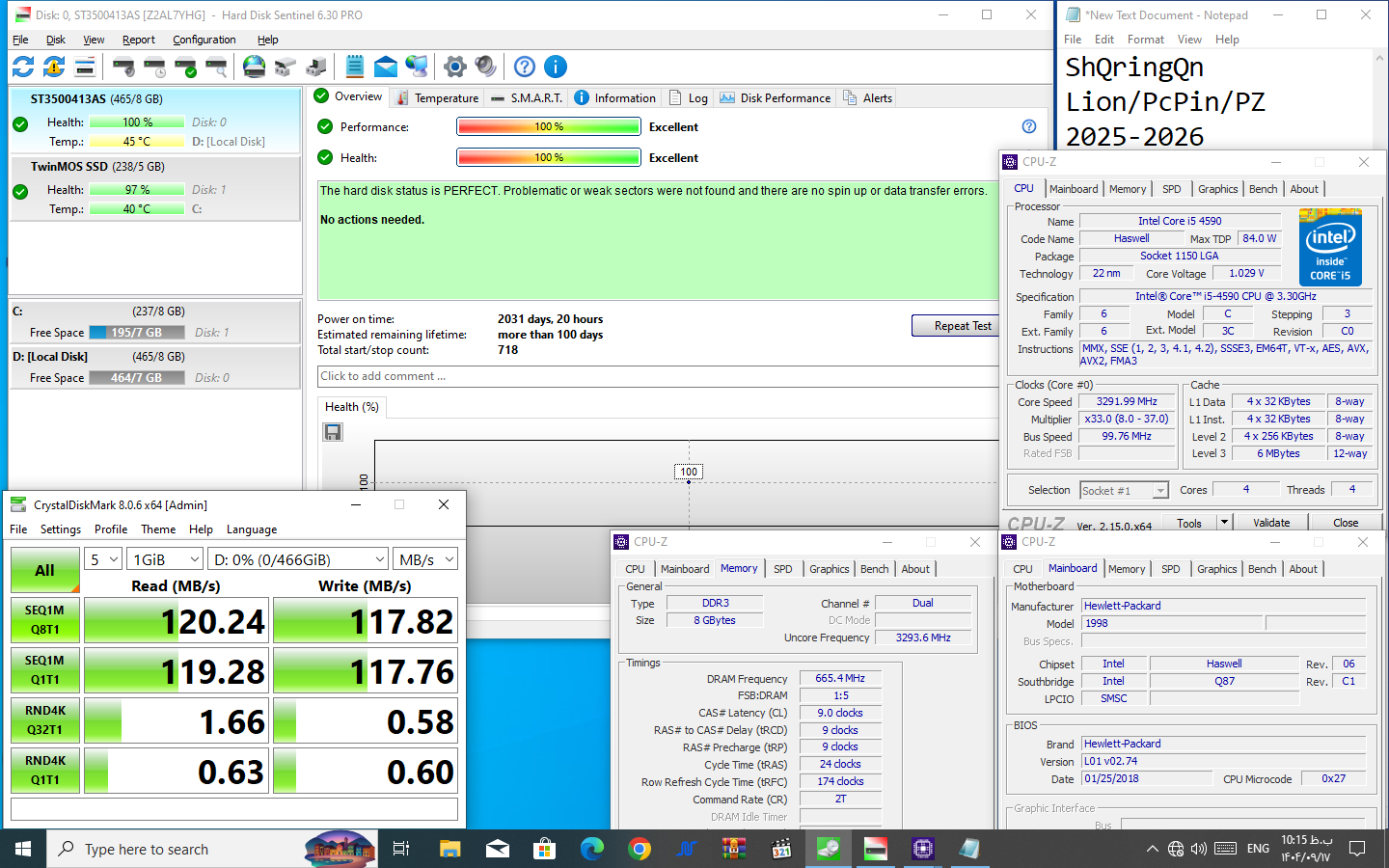The height and width of the screenshot is (868, 1389).
Task: Click the refresh disk information icon
Action: coord(23,67)
